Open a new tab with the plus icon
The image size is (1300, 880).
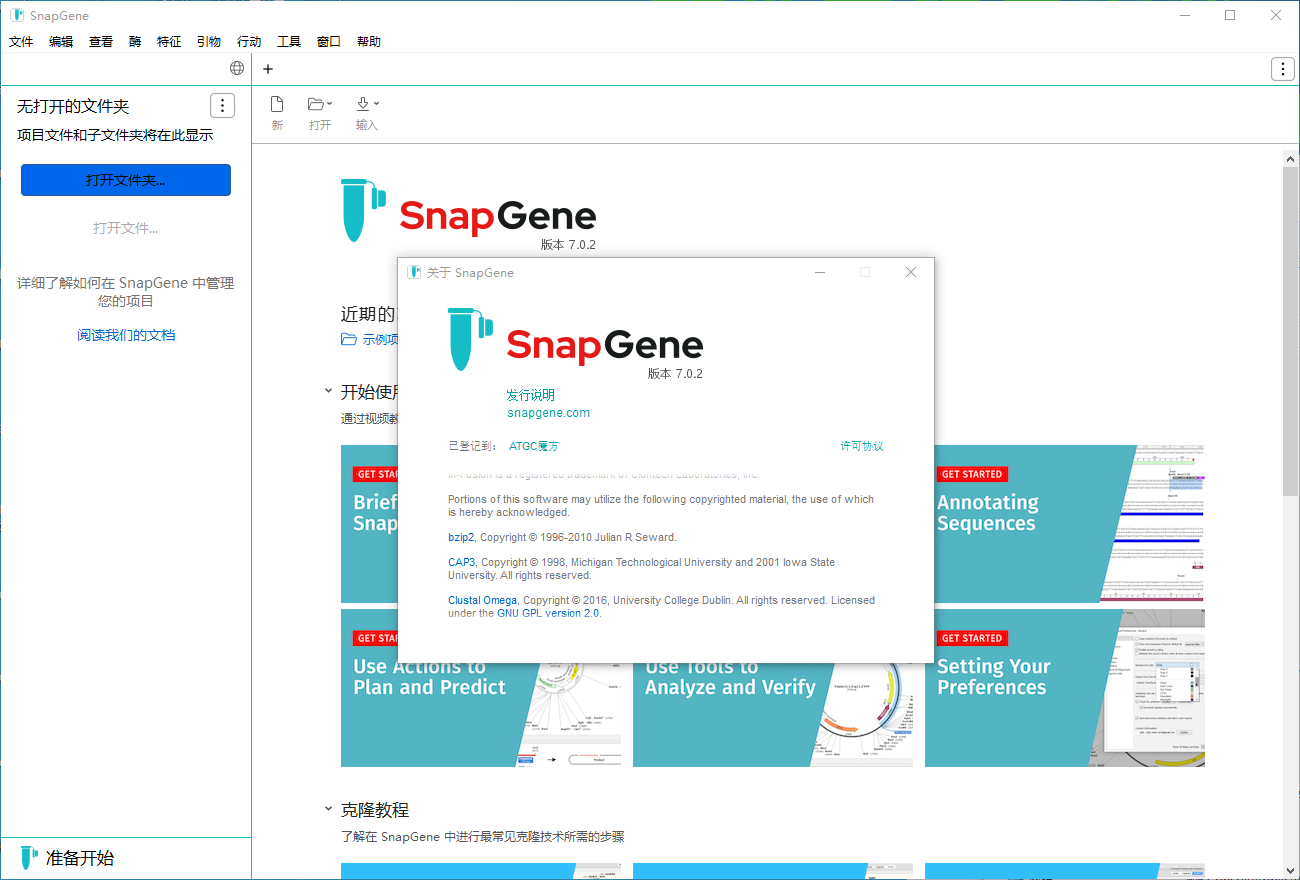click(268, 69)
